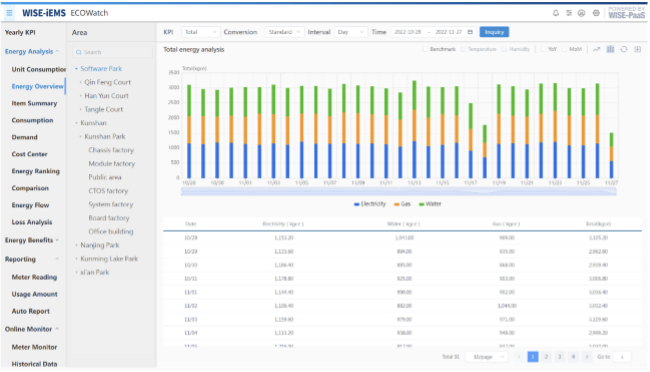Viewport: 650px width, 372px height.
Task: Export the chart data icon
Action: pyautogui.click(x=638, y=49)
